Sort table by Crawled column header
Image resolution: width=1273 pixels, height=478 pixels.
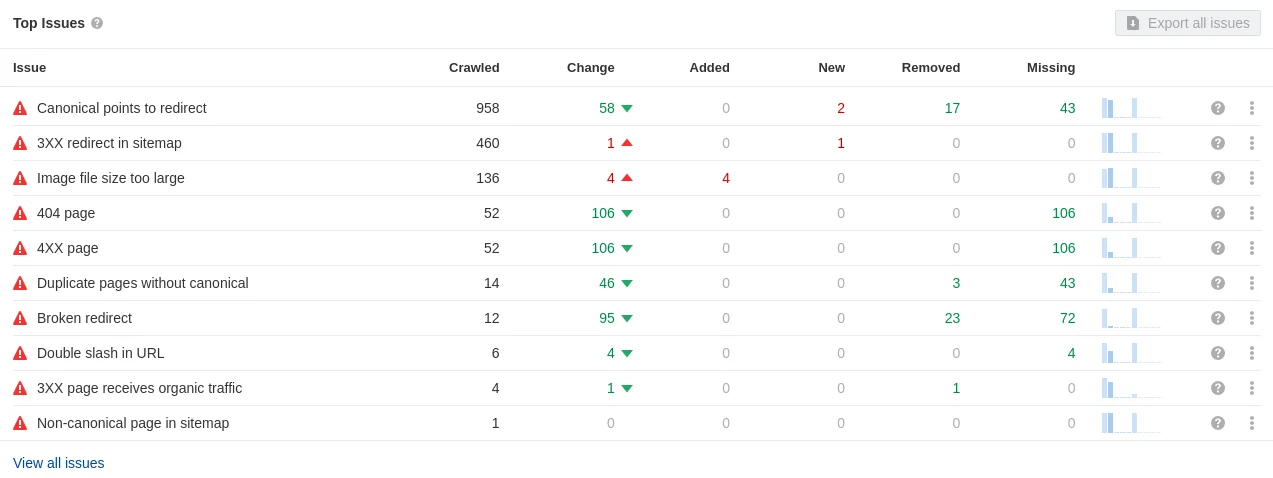[x=474, y=68]
